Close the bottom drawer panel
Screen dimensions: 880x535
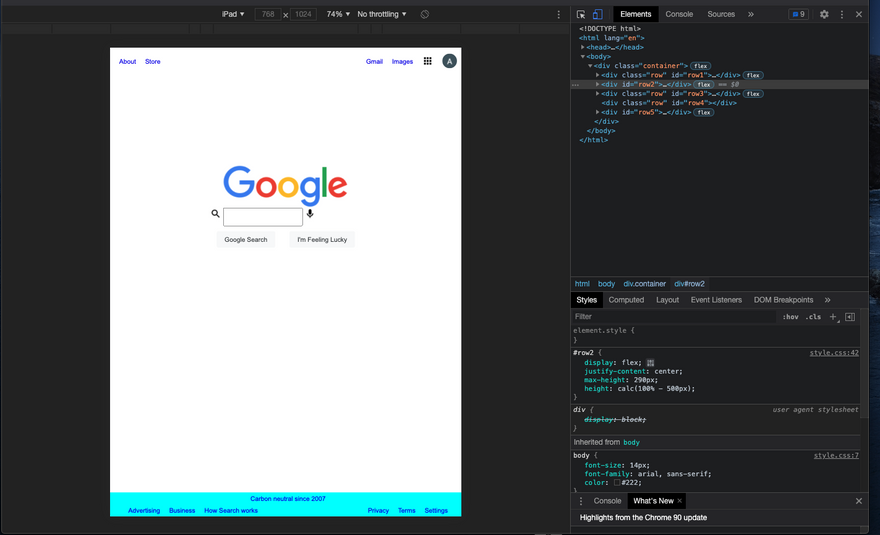(859, 501)
